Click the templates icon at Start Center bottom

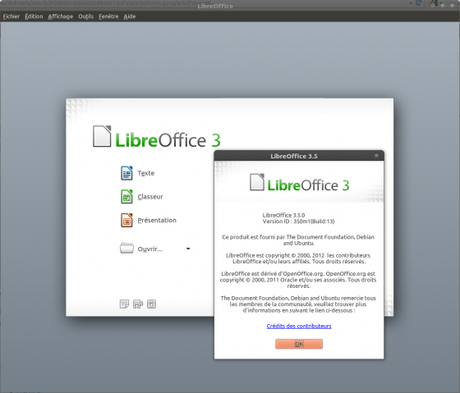(124, 304)
